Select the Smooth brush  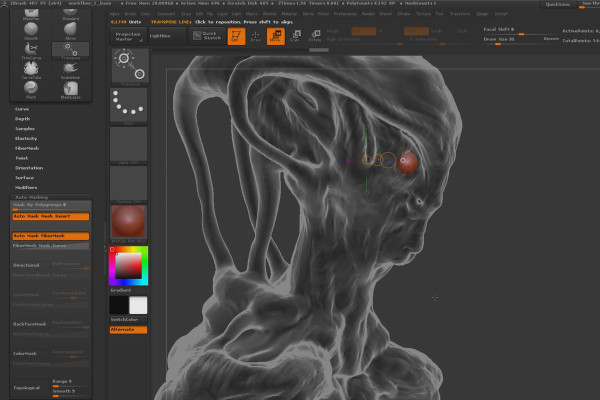click(x=31, y=31)
